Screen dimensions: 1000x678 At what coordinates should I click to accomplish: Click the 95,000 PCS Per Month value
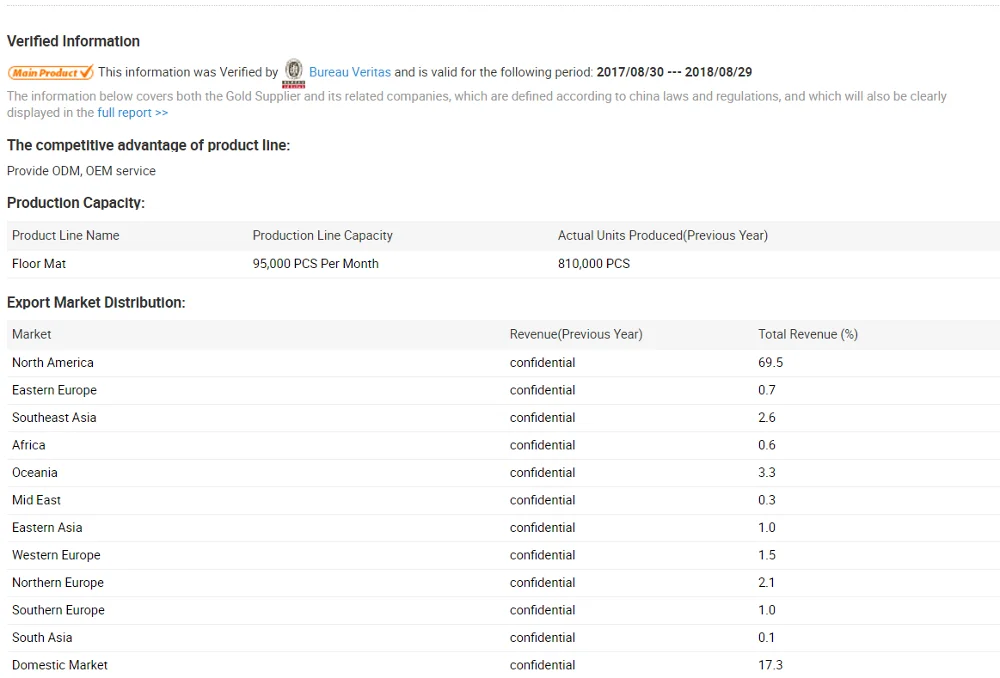[x=315, y=264]
